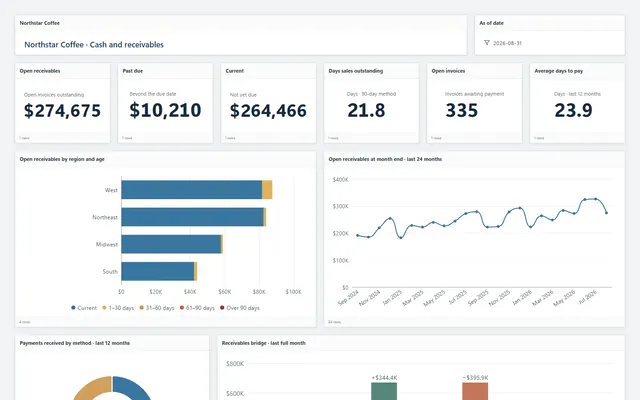Screen dimensions: 640x400
Task: Click the Midwest region axis label
Action: [x=107, y=244]
